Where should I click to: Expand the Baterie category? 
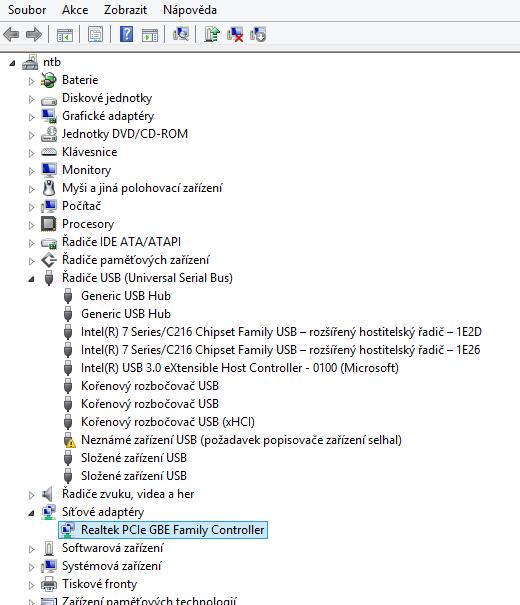click(x=31, y=81)
